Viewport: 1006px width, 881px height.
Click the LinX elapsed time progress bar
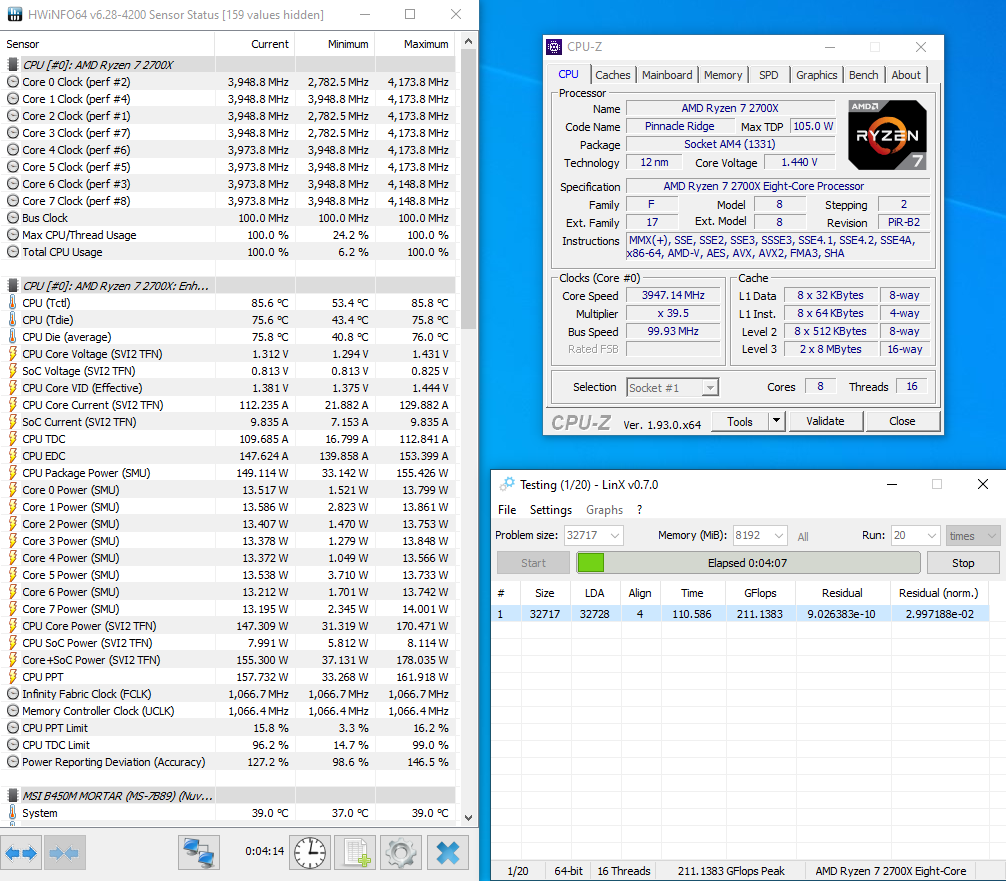(x=748, y=563)
